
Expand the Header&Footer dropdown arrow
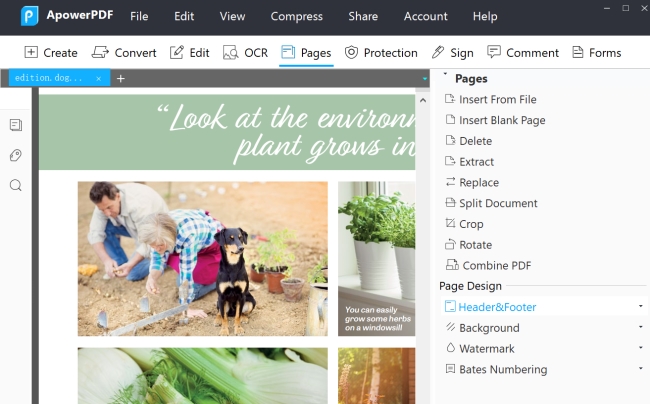click(x=640, y=306)
